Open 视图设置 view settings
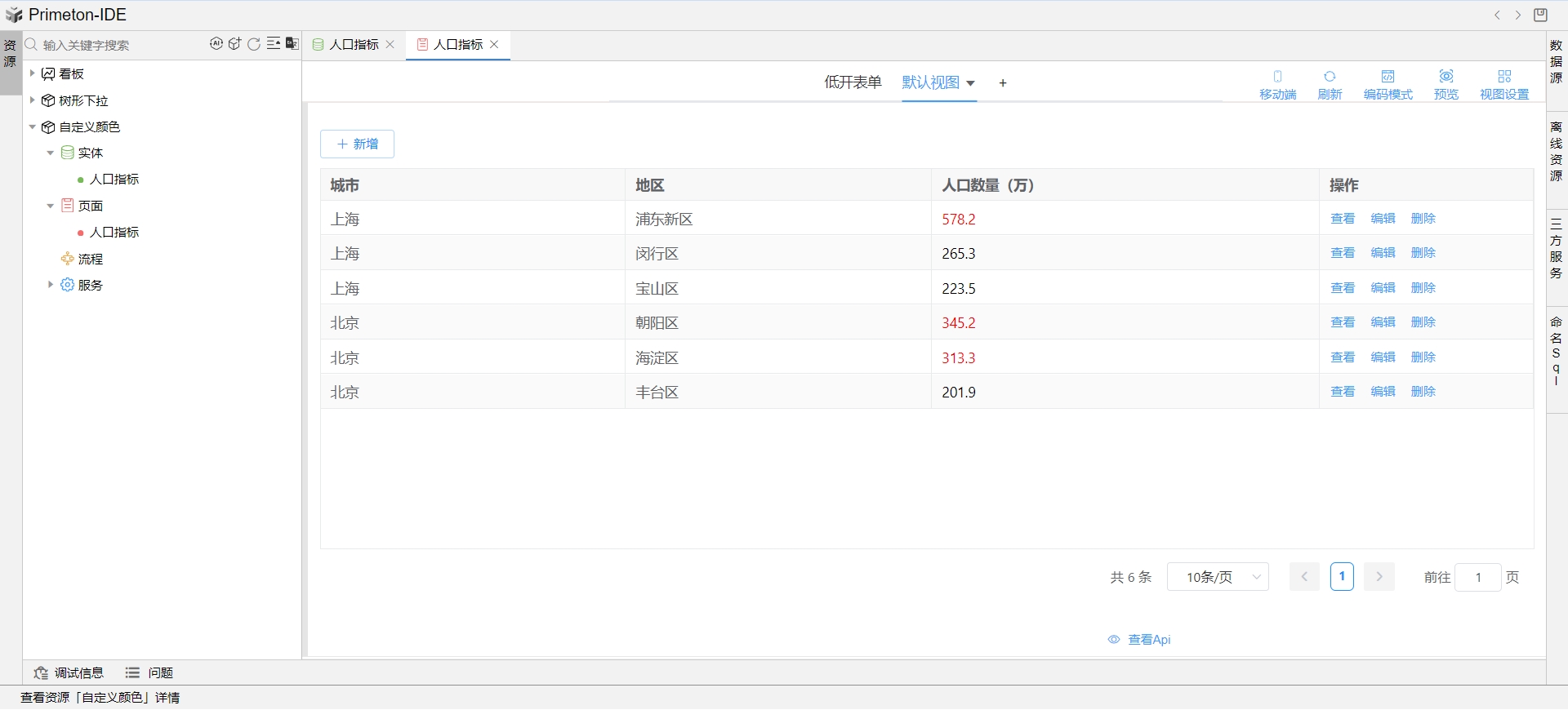The height and width of the screenshot is (710, 1568). click(1503, 84)
